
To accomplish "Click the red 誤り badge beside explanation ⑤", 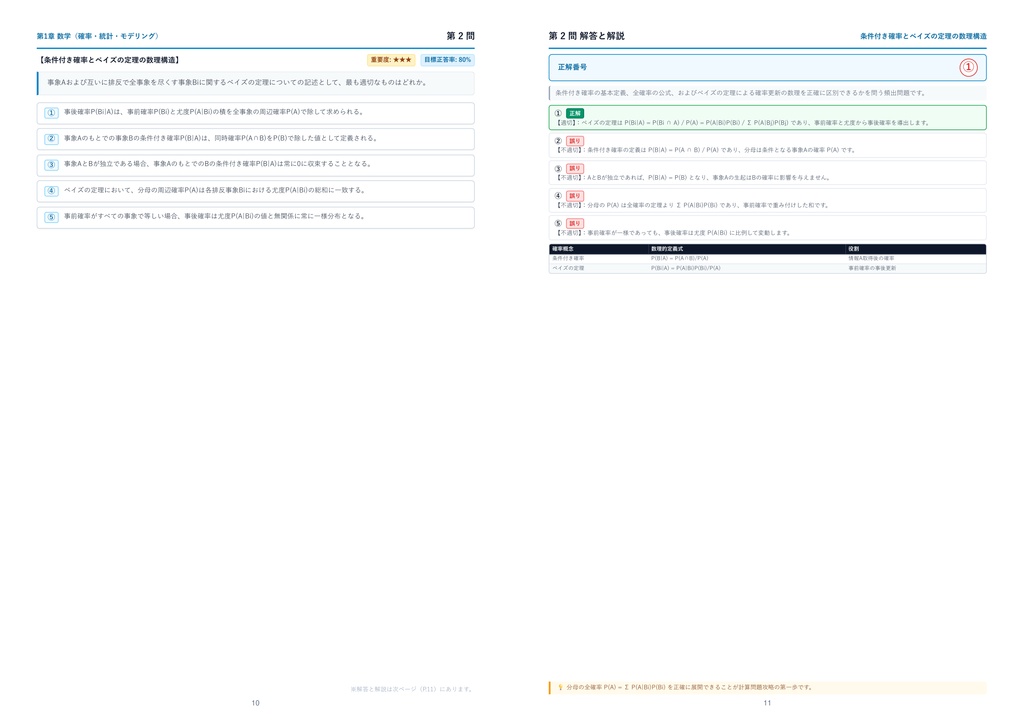I will [x=575, y=223].
